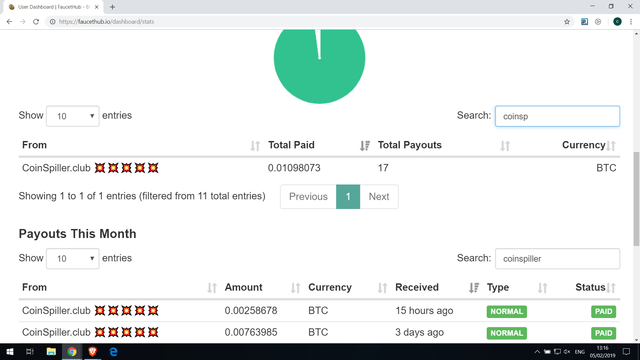Image resolution: width=640 pixels, height=360 pixels.
Task: Sort Payouts This Month by Type
Action: (517, 288)
